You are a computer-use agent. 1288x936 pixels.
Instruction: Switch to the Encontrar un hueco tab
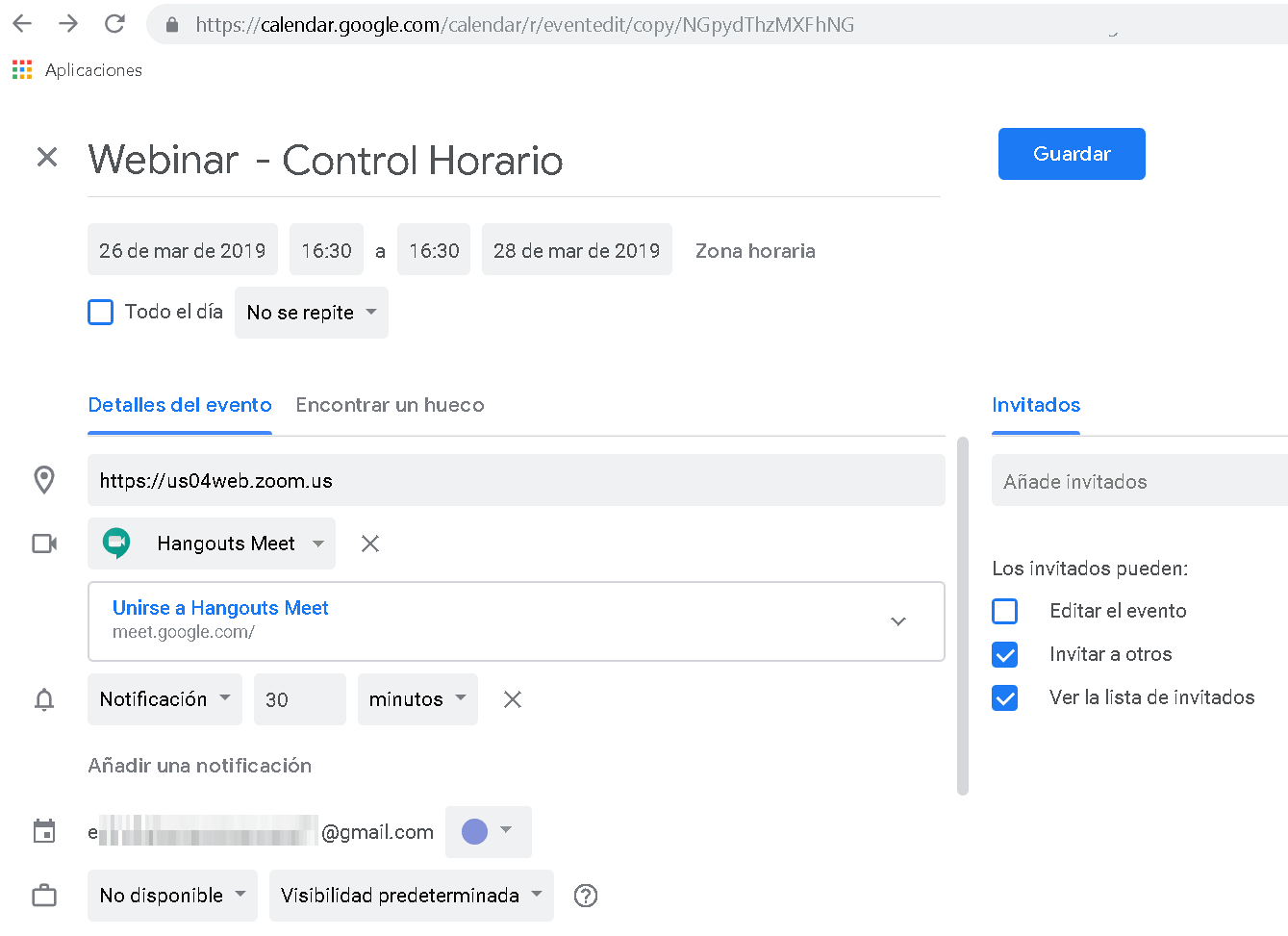point(391,405)
